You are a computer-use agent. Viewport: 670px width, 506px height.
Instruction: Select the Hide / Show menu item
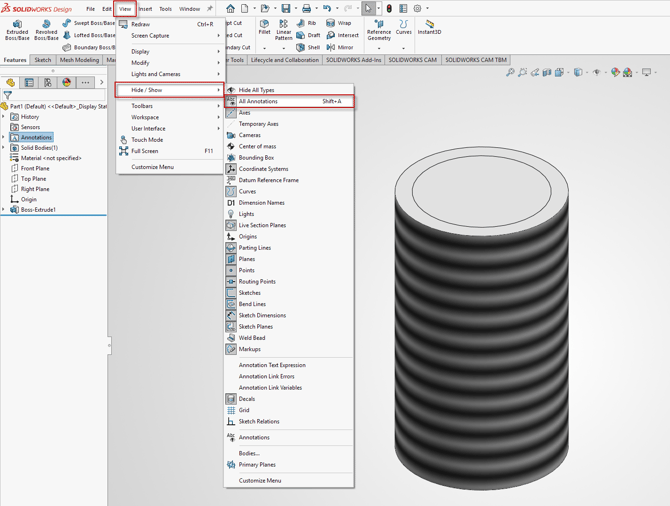pyautogui.click(x=170, y=90)
